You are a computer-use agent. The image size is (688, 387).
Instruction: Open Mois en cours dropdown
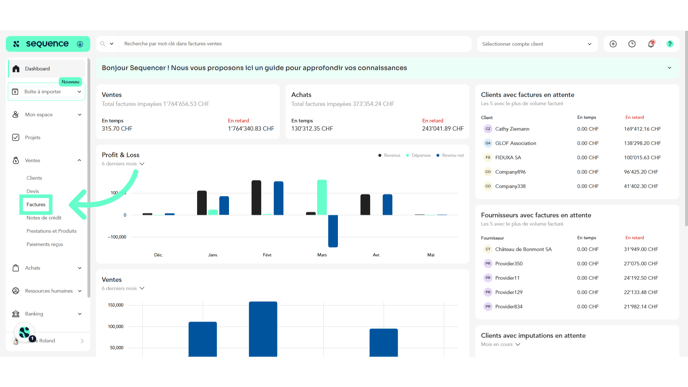tap(500, 344)
